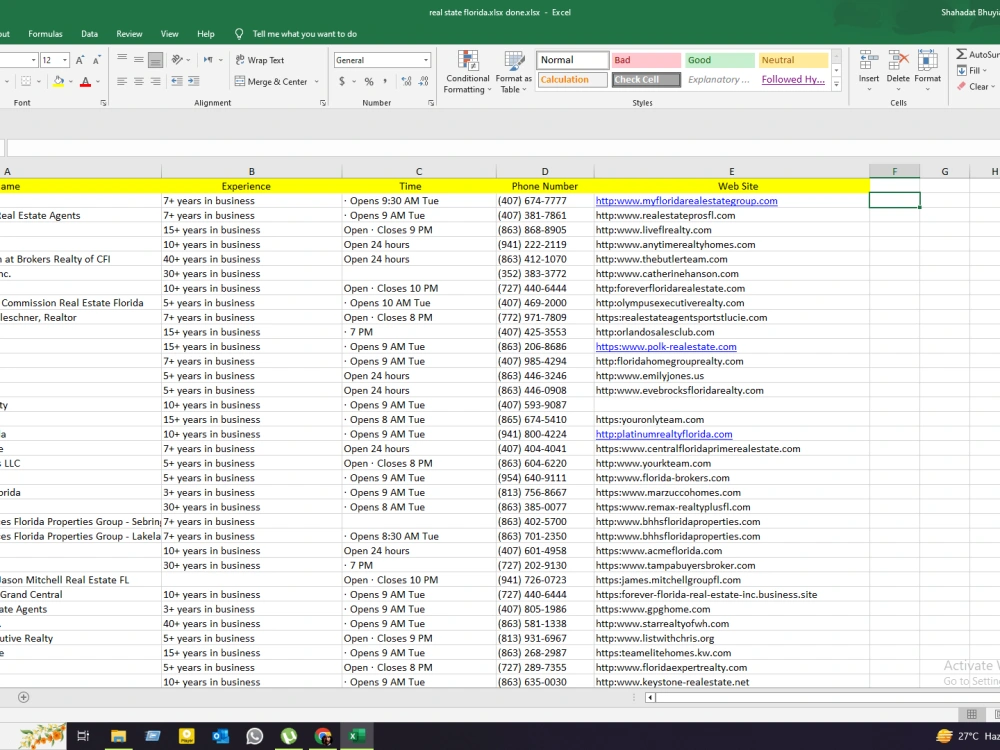The image size is (1000, 750).
Task: Open the Data ribbon tab
Action: 89,34
